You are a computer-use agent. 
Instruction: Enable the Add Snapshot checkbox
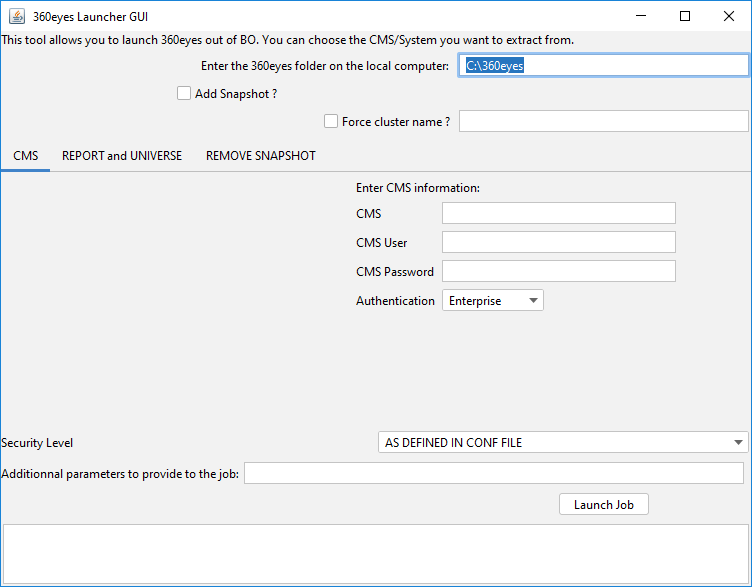click(x=184, y=93)
